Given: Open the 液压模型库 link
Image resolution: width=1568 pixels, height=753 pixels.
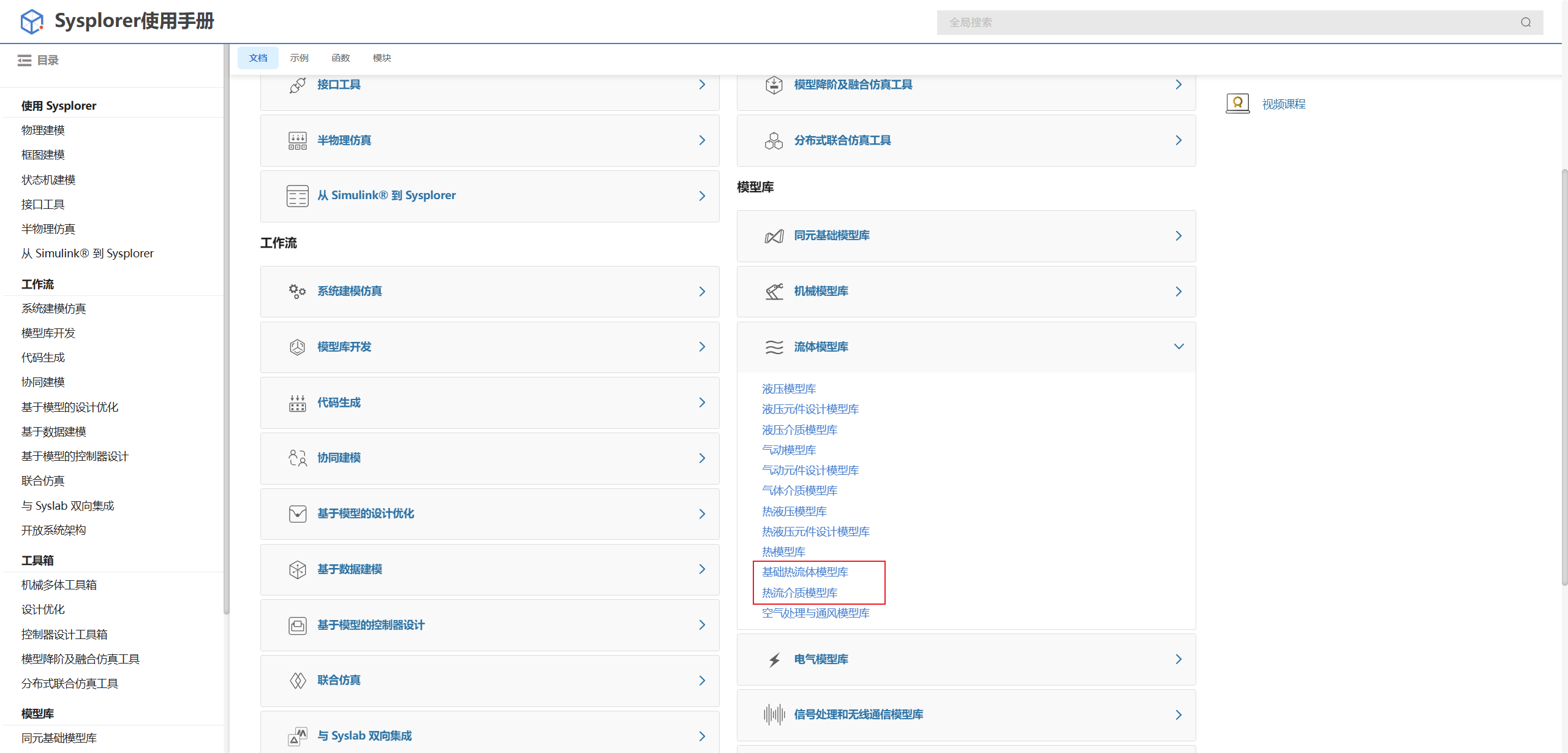Looking at the screenshot, I should click(x=789, y=389).
